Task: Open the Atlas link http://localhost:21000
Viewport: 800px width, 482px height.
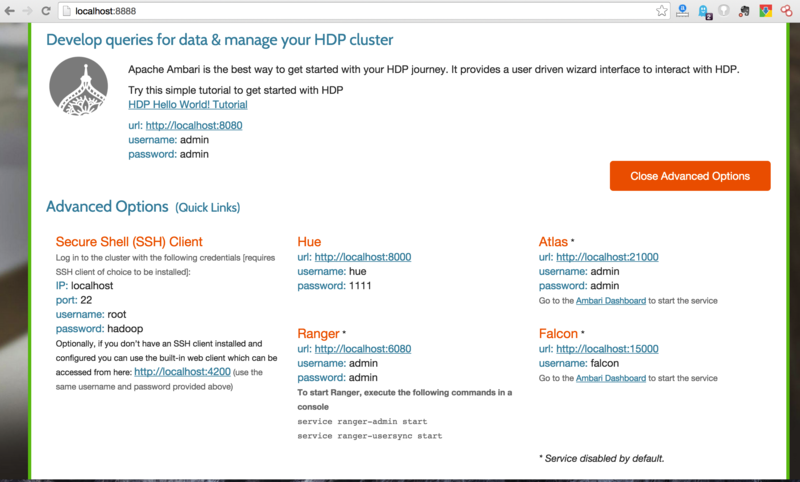Action: pos(607,257)
